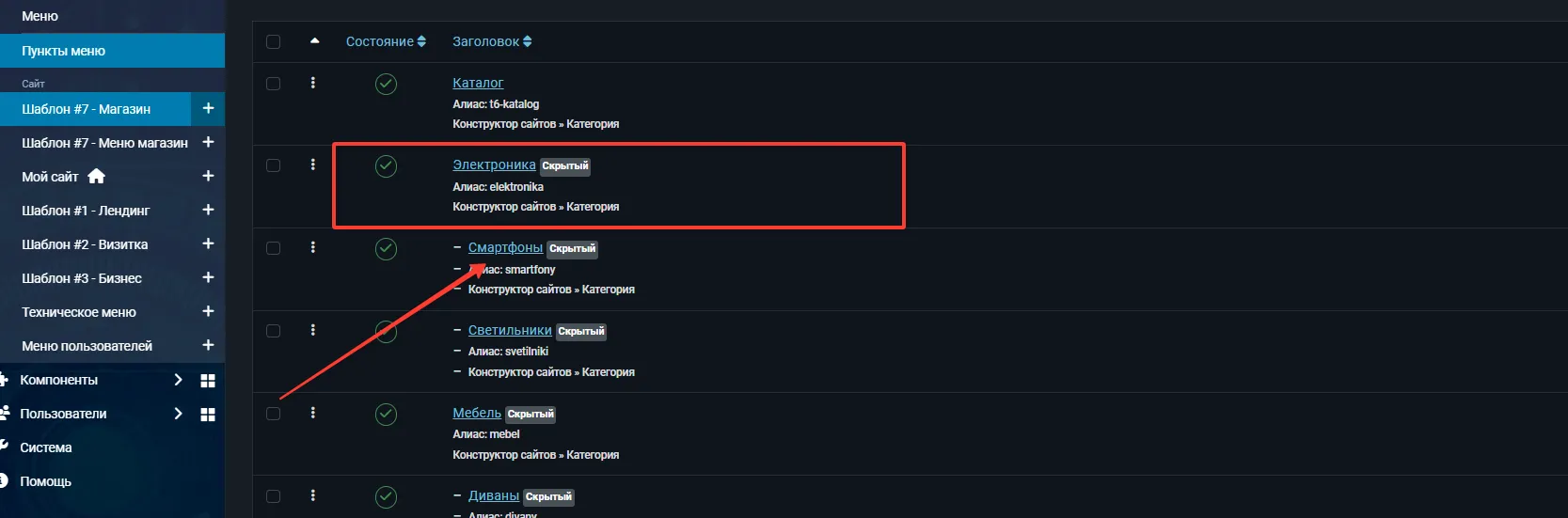Open the Светильники menu item link
The image size is (1568, 518).
pyautogui.click(x=510, y=331)
